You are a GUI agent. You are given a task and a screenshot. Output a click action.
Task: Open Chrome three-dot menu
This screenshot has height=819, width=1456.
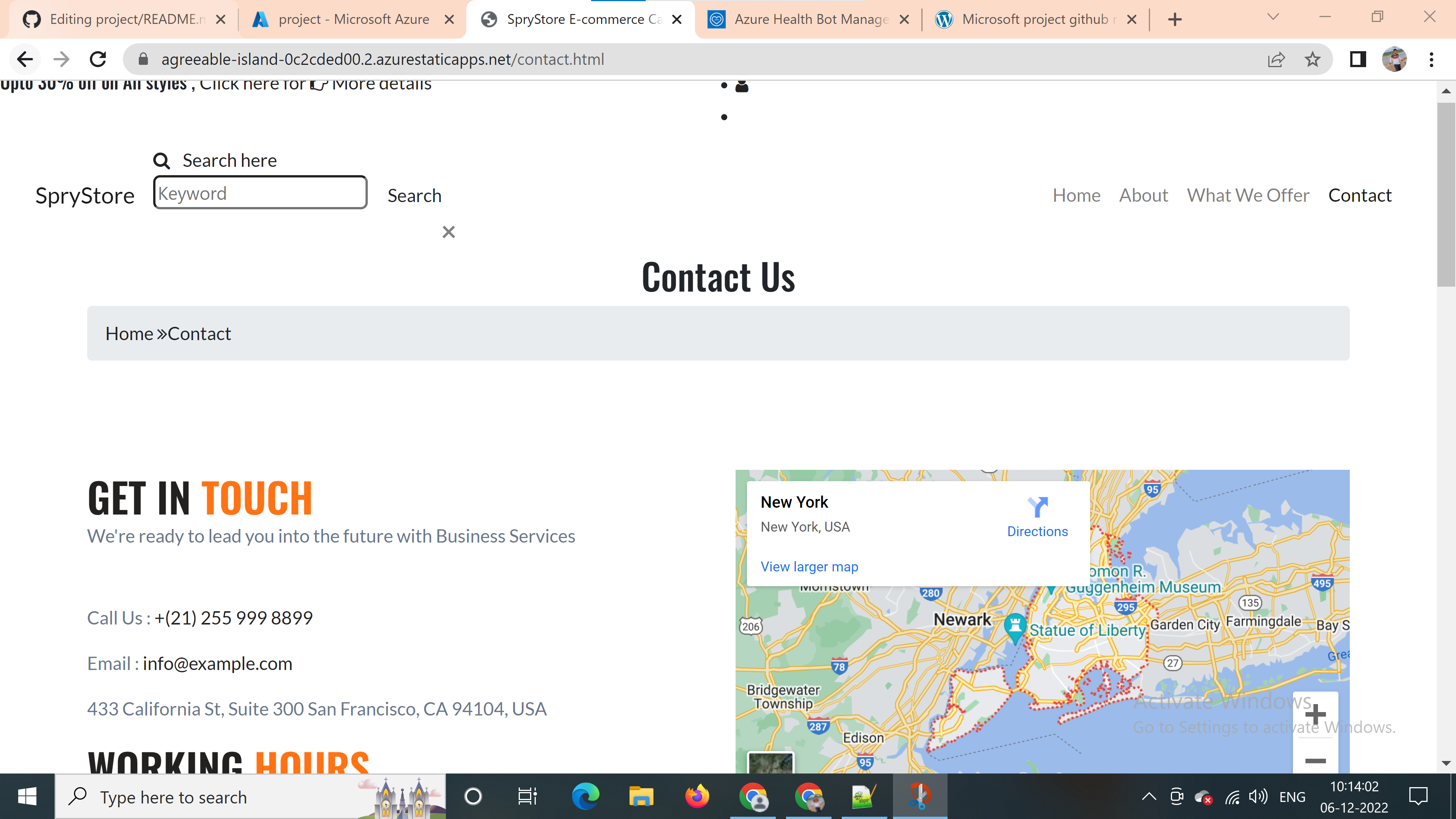[1431, 60]
